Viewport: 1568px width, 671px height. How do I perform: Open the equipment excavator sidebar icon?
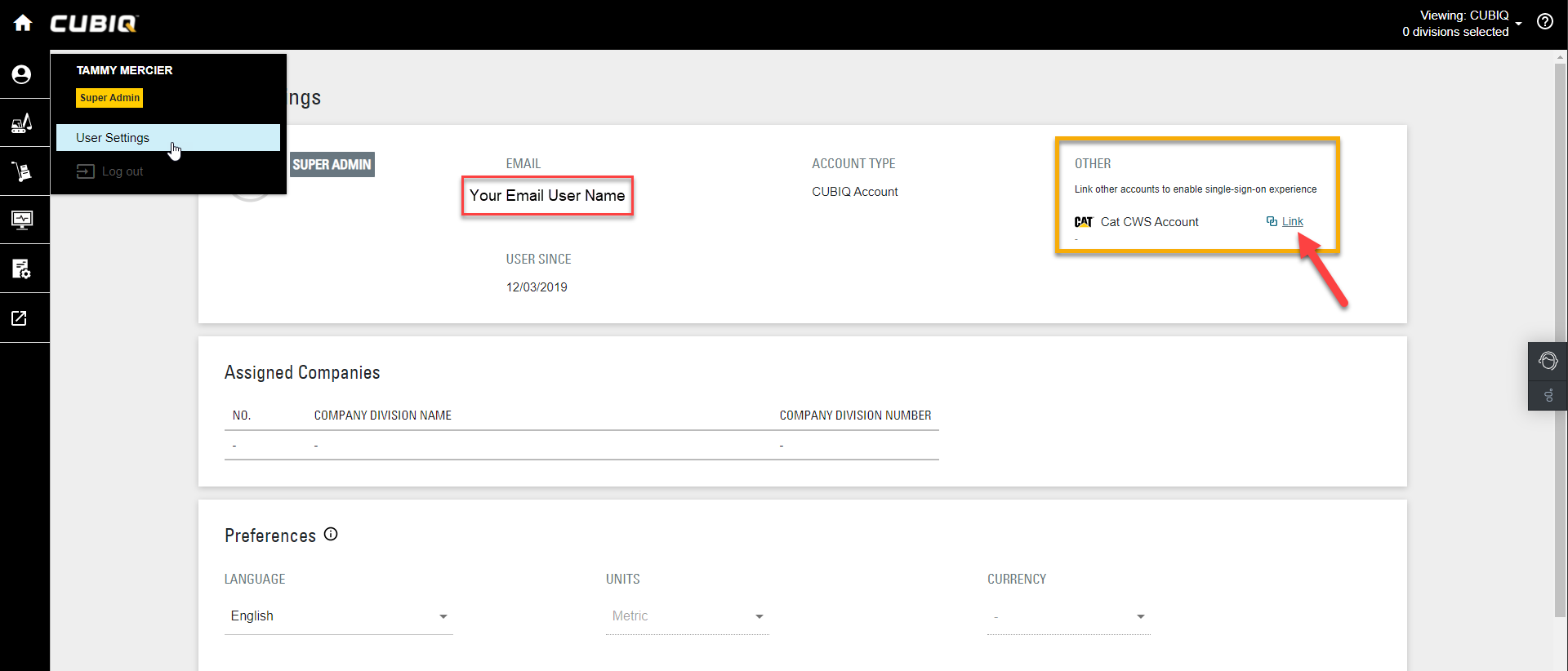22,123
